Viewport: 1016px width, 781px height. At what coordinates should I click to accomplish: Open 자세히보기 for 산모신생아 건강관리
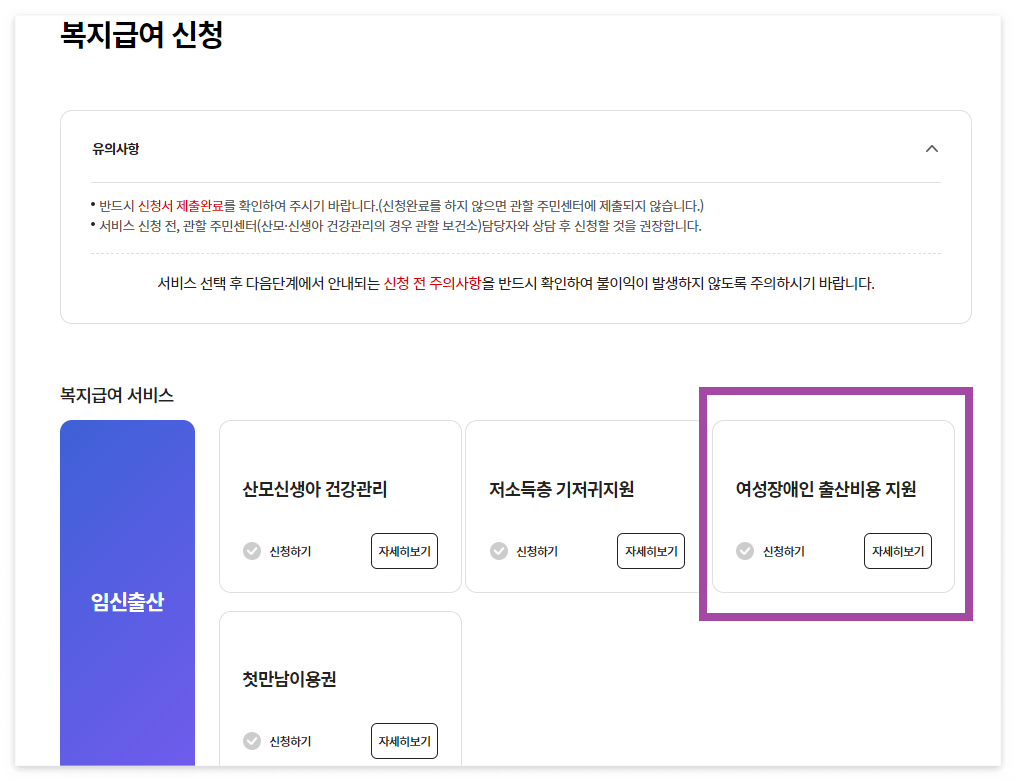(404, 551)
